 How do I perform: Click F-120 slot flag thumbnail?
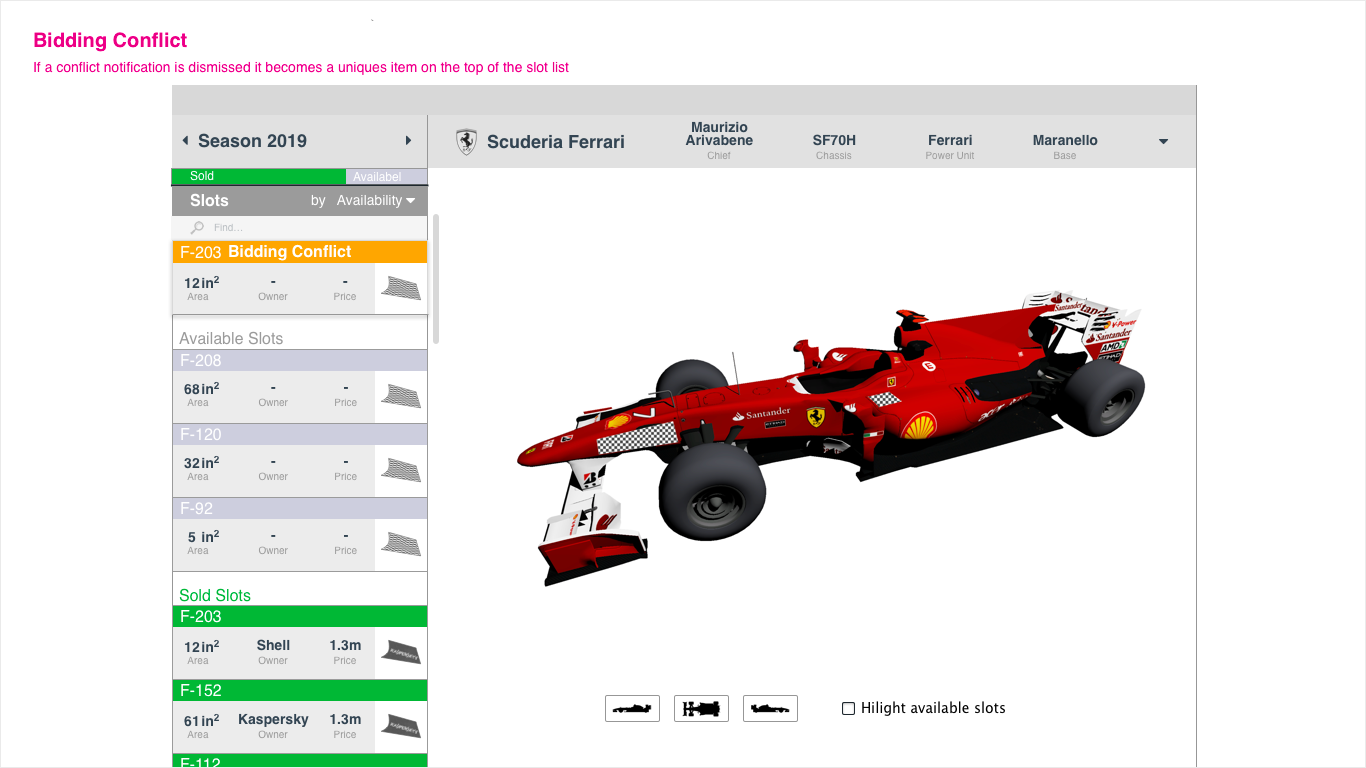[x=401, y=470]
